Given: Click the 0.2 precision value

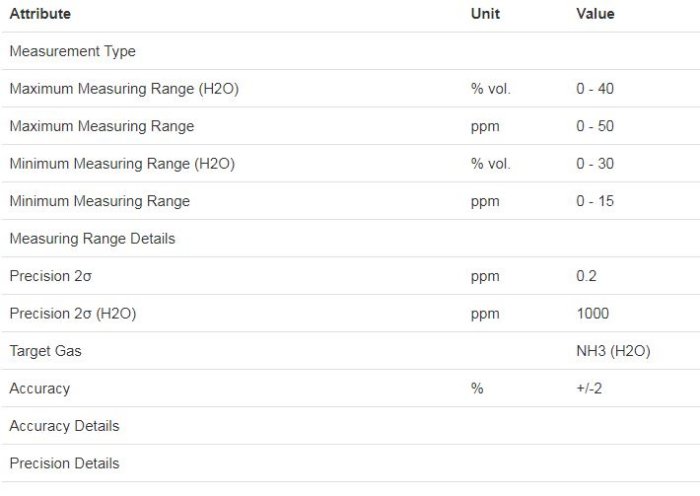Looking at the screenshot, I should tap(586, 276).
